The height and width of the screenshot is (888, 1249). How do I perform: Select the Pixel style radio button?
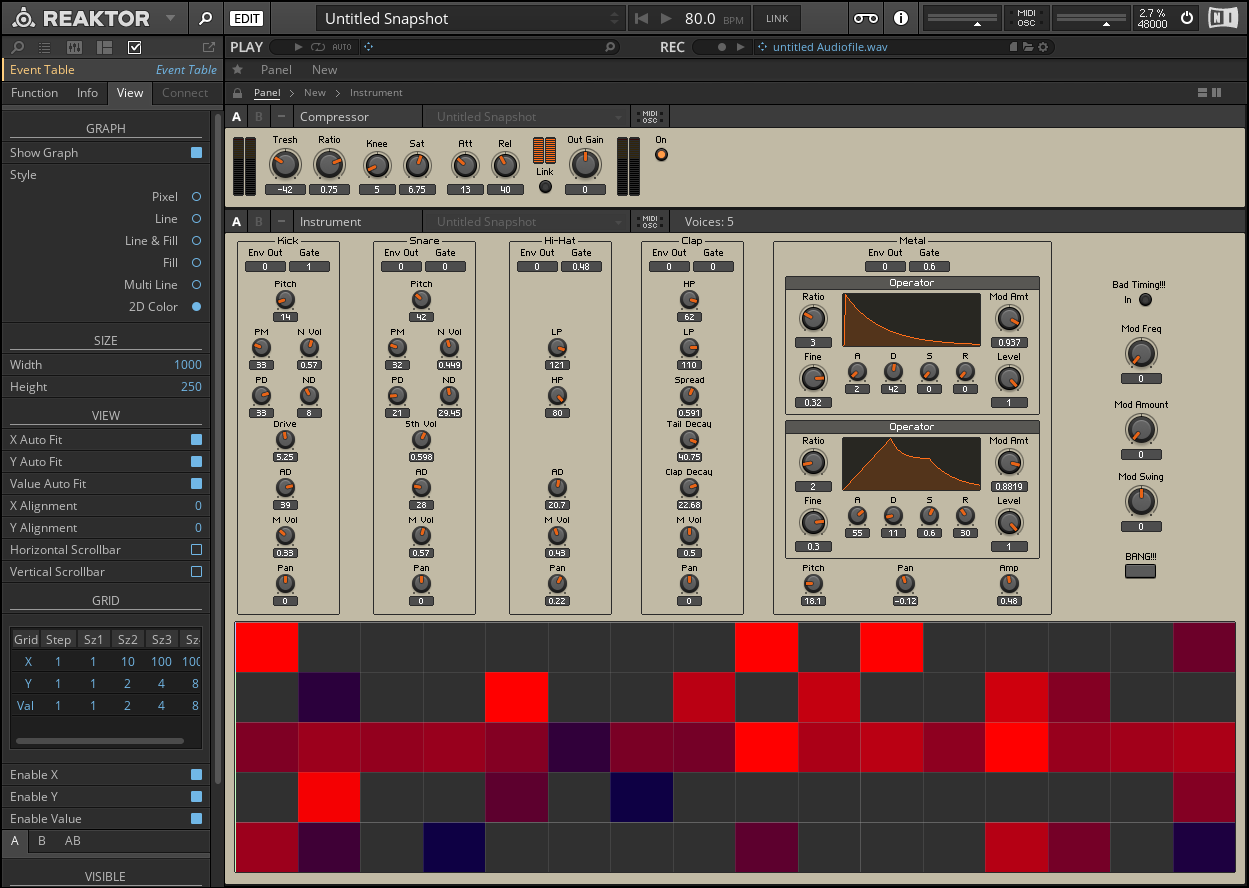point(196,197)
